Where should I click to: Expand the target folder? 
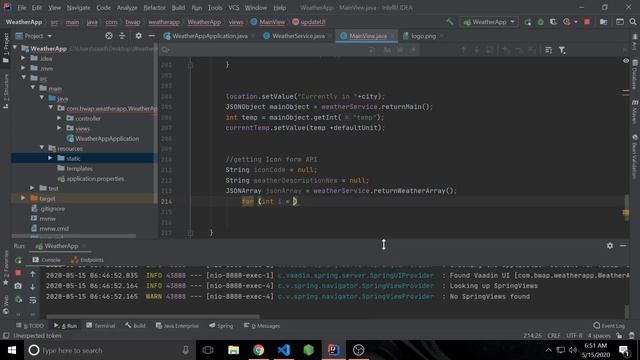coord(23,198)
